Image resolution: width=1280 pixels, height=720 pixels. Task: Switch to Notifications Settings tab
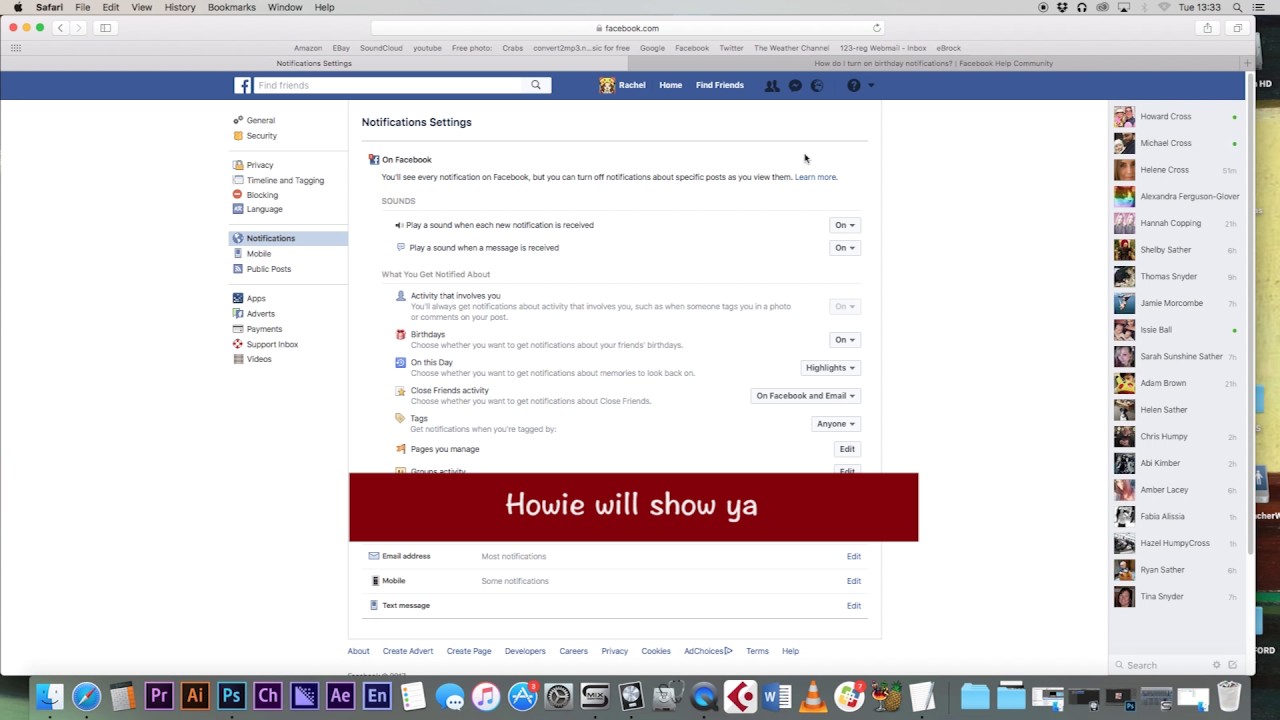314,63
